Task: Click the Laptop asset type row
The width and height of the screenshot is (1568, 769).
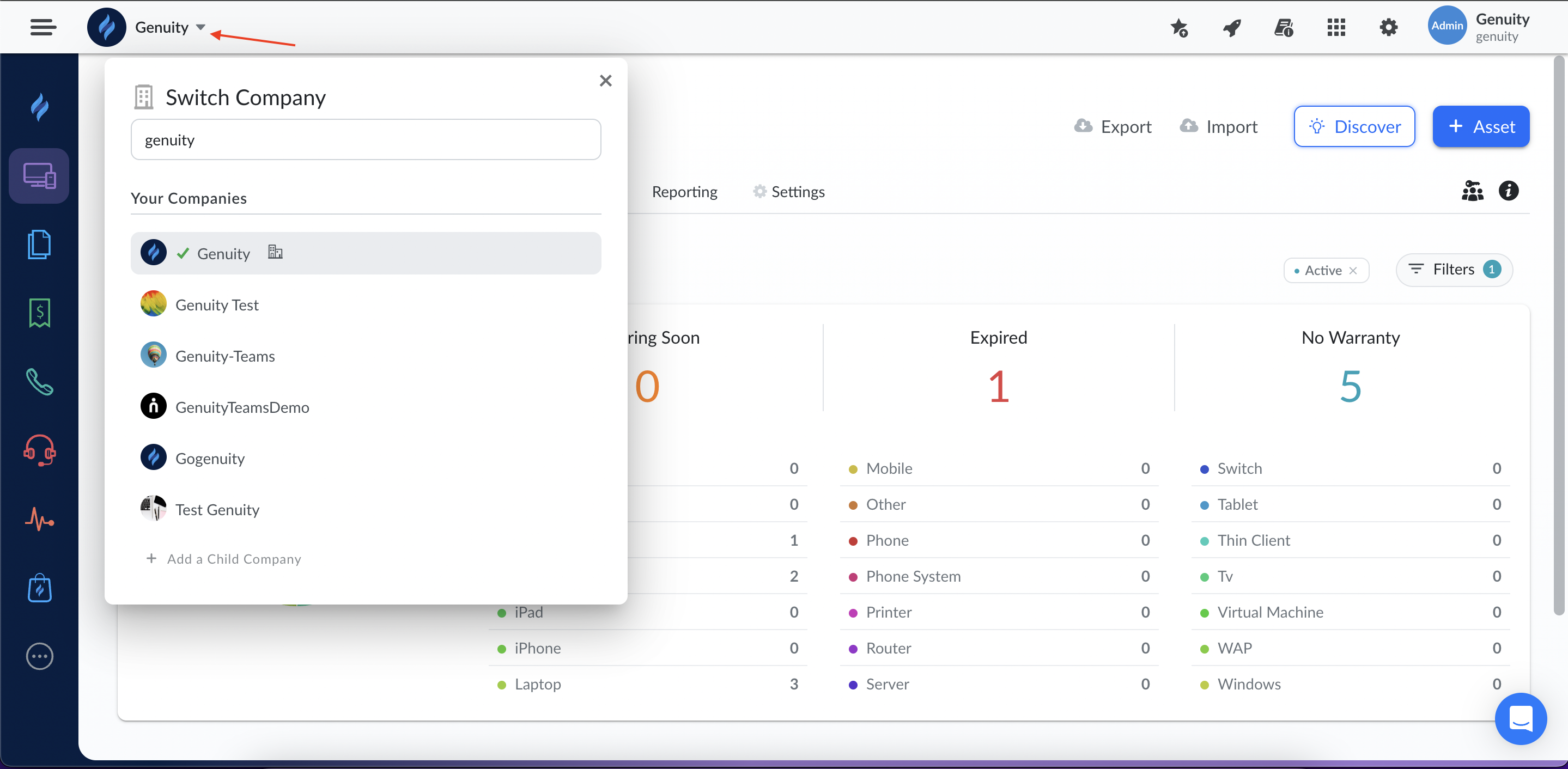Action: 648,684
